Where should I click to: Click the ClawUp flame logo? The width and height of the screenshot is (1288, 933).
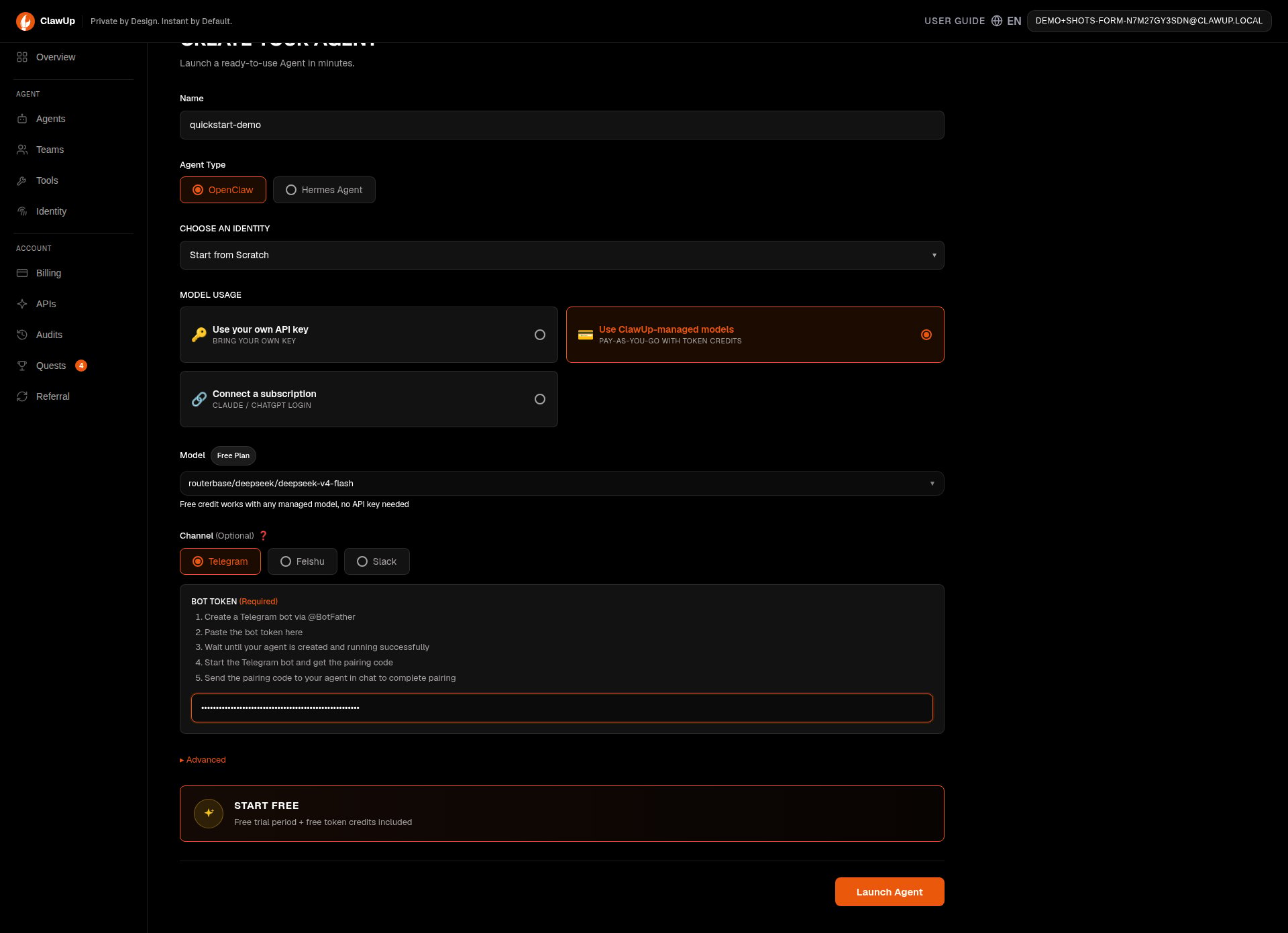(x=25, y=21)
